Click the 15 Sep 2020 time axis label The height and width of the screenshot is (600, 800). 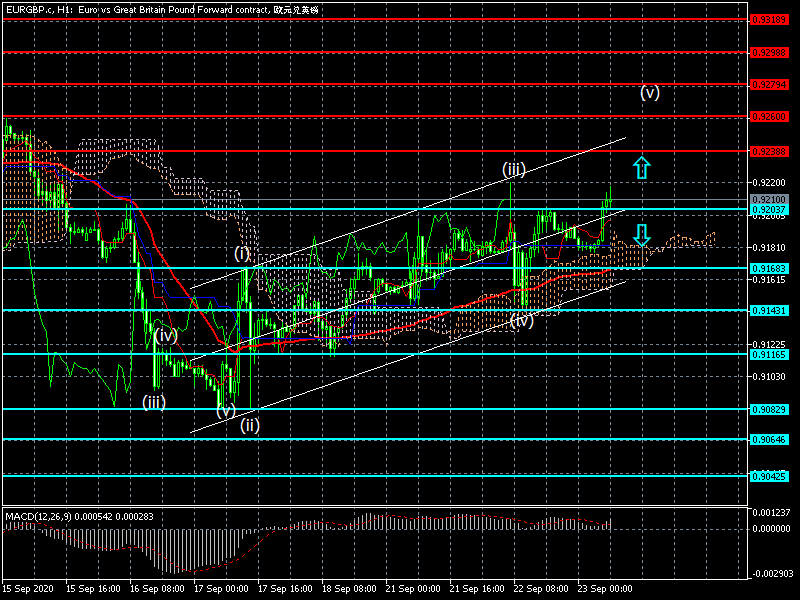[28, 588]
